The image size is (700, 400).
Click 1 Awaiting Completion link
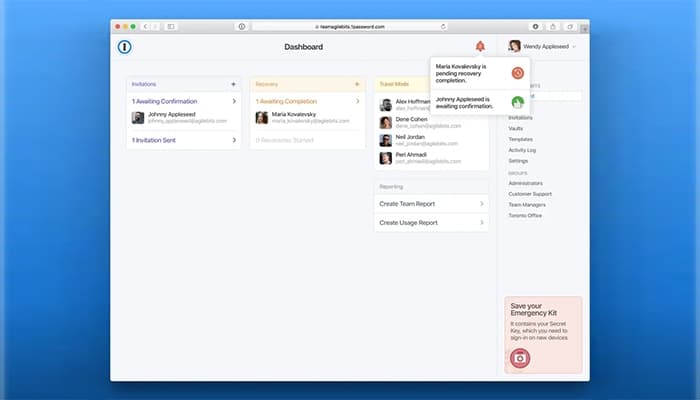tap(286, 101)
